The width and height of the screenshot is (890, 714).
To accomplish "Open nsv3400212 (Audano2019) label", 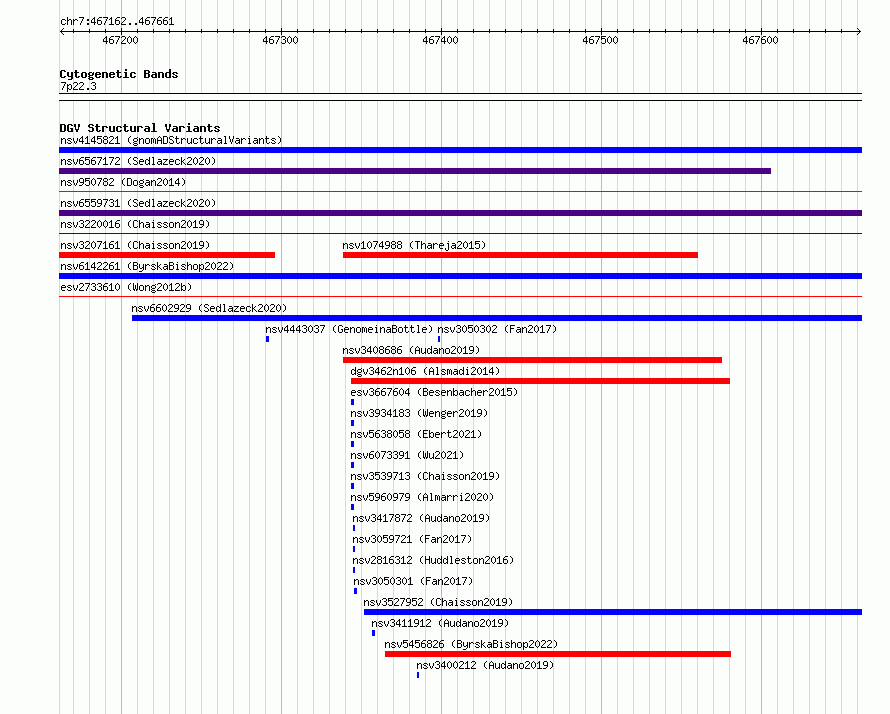I will pos(485,665).
